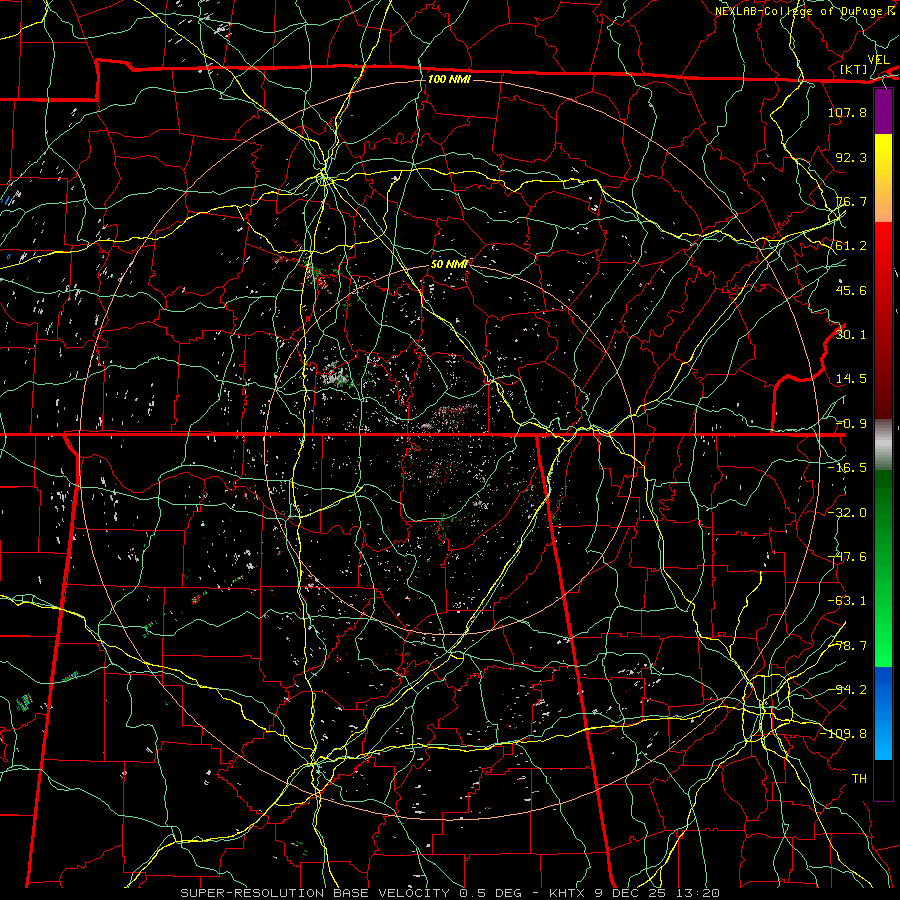Click the blue segment of the color bar
900x900 pixels.
coord(883,713)
